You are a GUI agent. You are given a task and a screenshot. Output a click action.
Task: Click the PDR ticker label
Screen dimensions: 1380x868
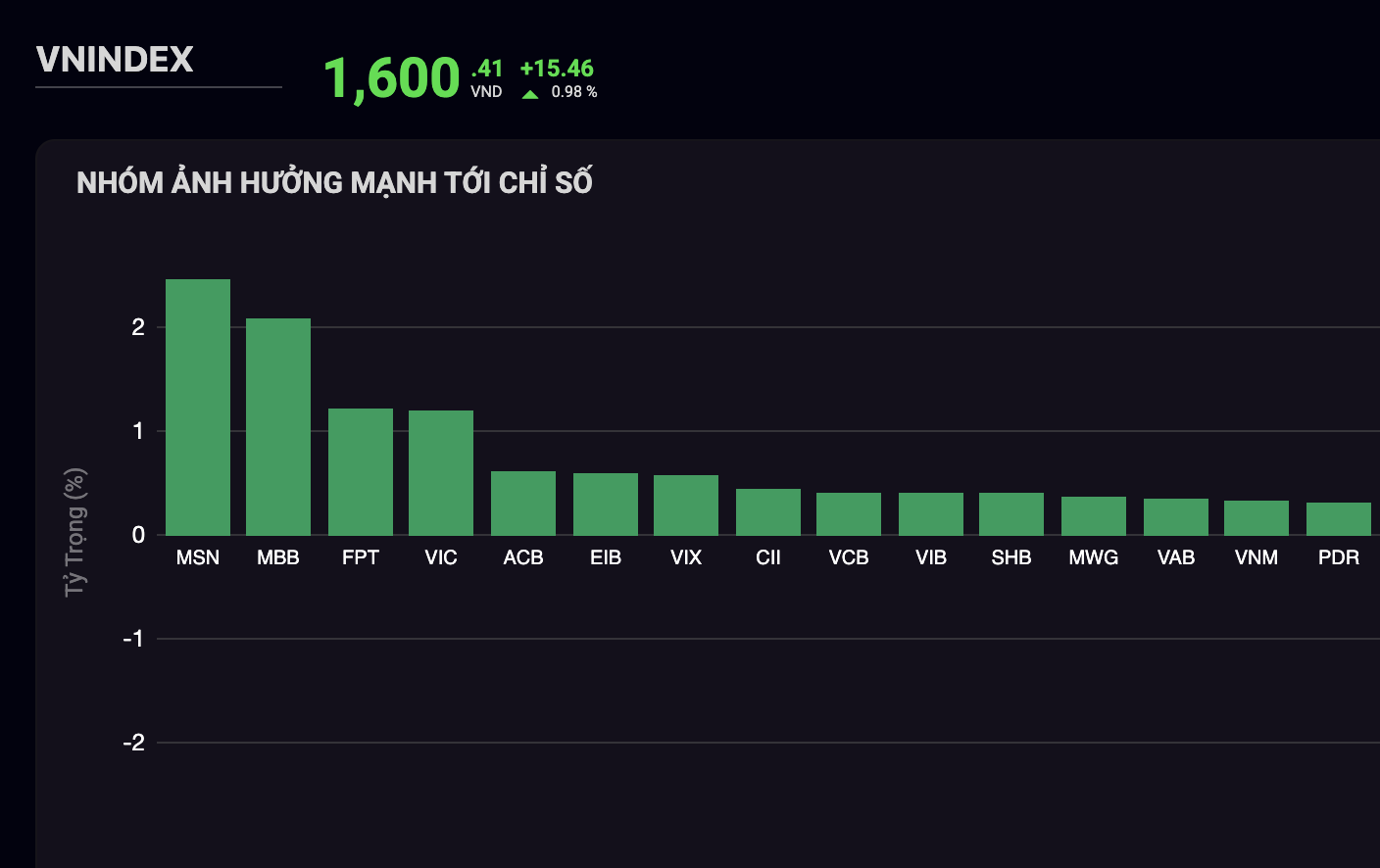tap(1339, 557)
